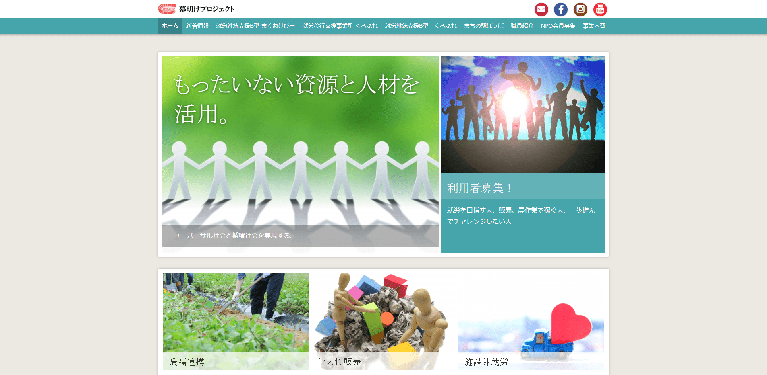This screenshot has width=767, height=375.
Task: Open the red YouTube icon link
Action: 600,9
